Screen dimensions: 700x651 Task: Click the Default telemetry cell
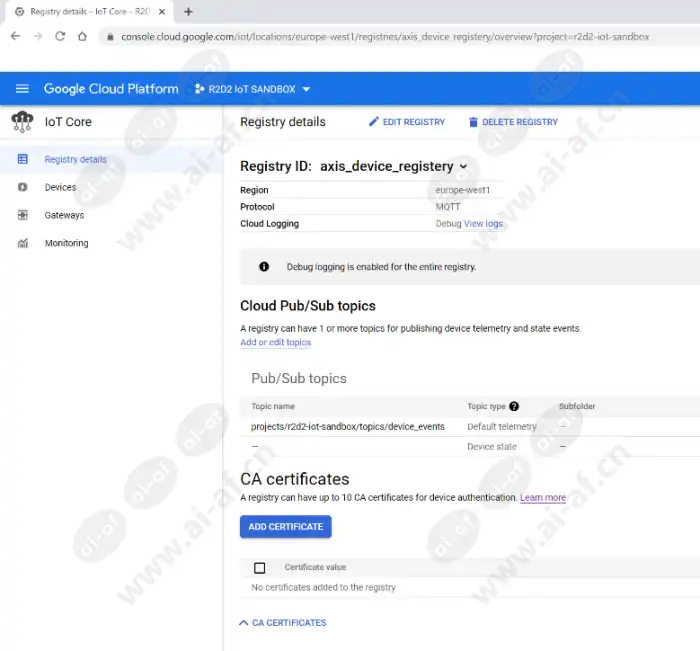(502, 426)
